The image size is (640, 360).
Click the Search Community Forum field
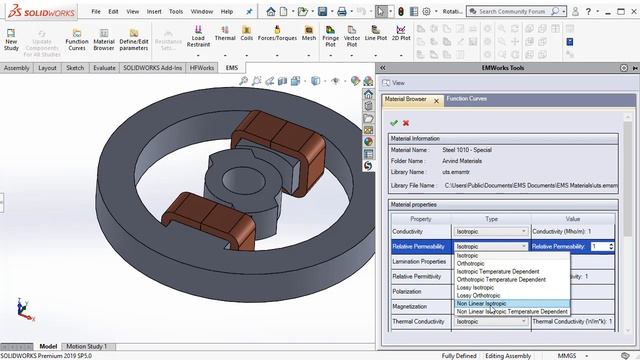coord(512,11)
